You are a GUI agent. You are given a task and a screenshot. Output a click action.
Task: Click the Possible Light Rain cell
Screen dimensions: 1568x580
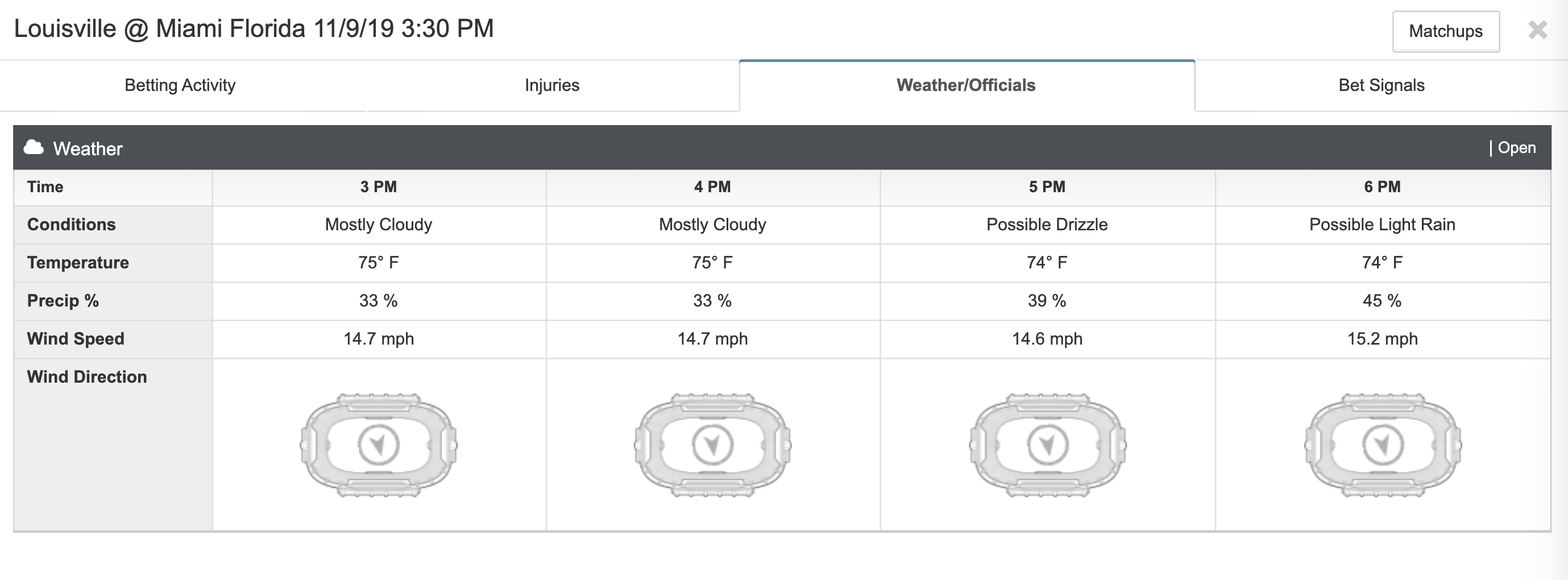pyautogui.click(x=1382, y=225)
